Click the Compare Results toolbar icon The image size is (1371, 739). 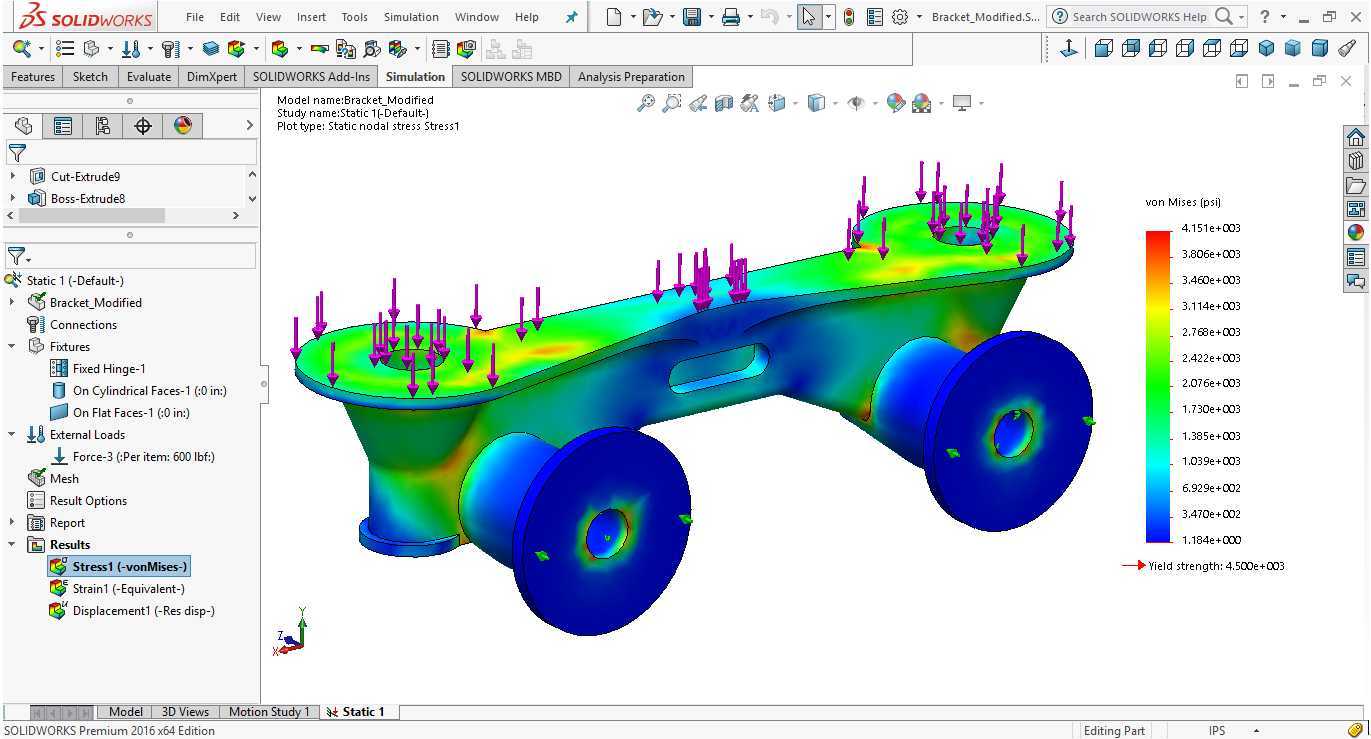[347, 48]
